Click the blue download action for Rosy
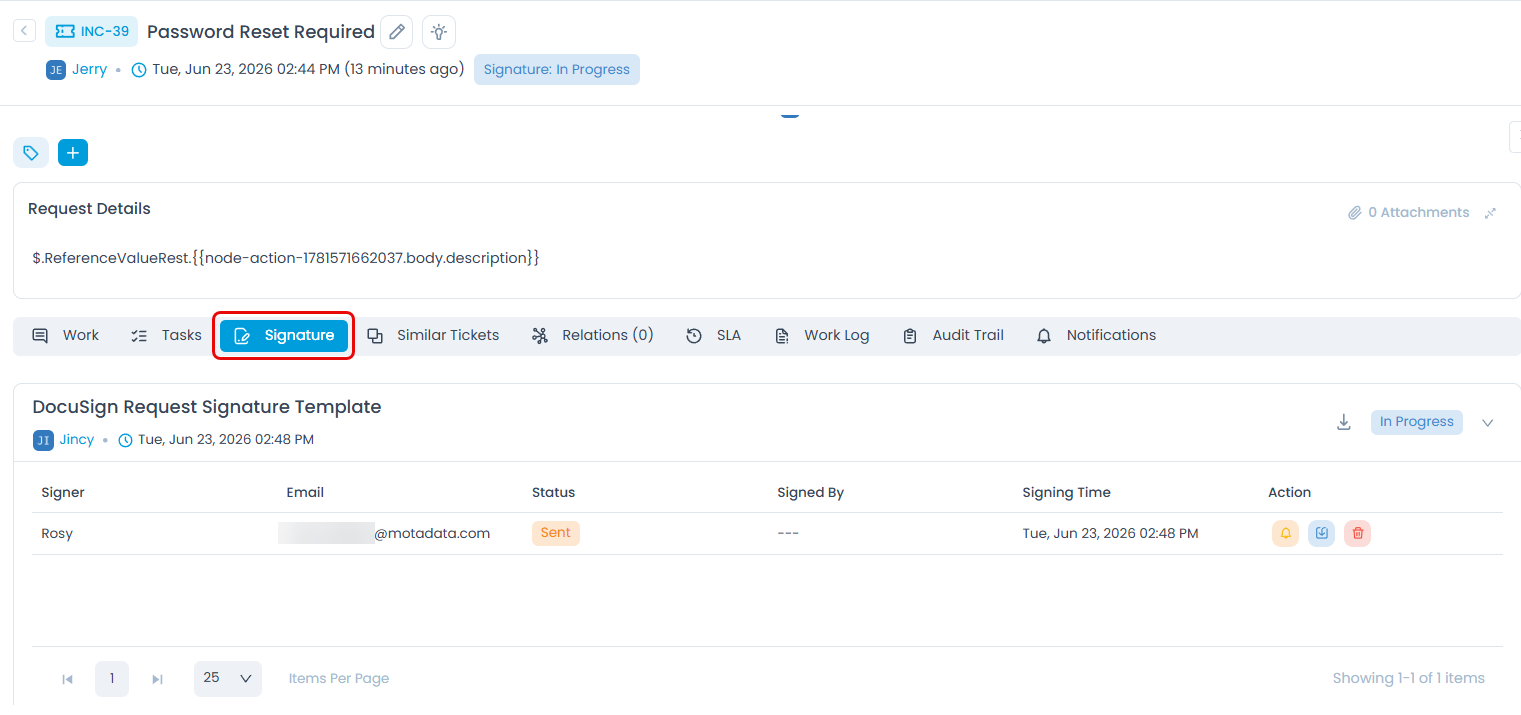1521x715 pixels. tap(1321, 534)
